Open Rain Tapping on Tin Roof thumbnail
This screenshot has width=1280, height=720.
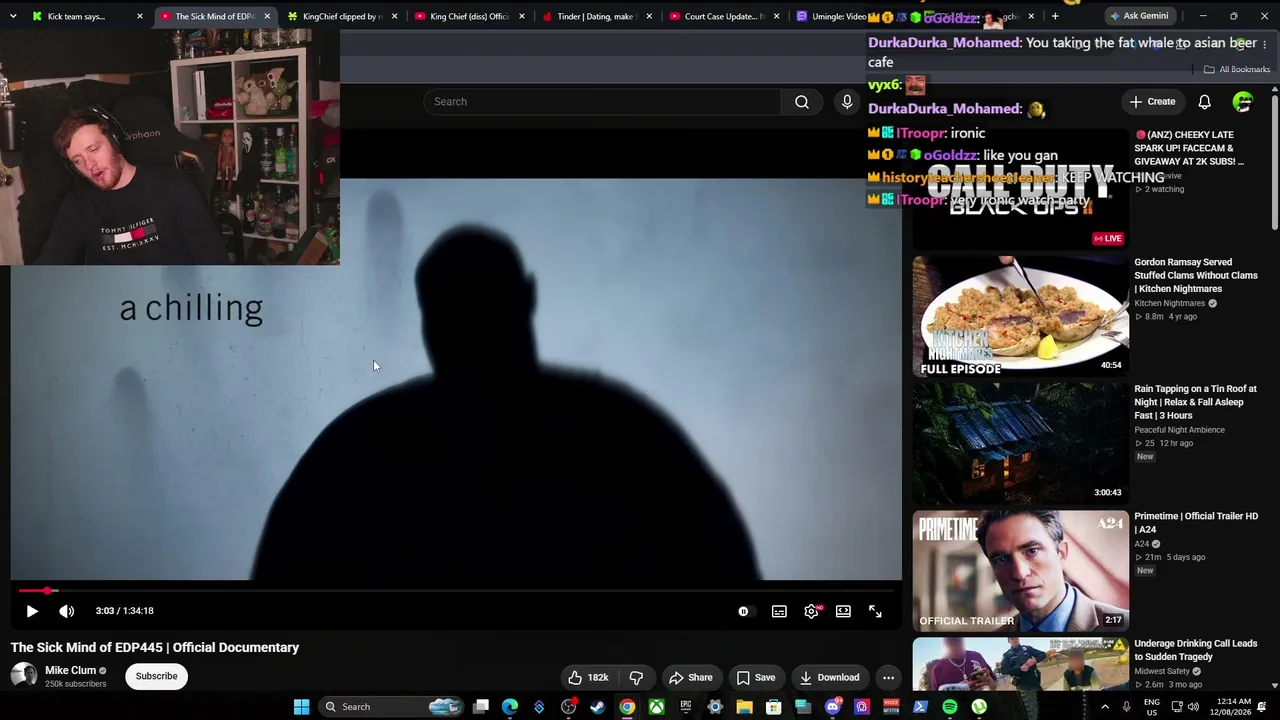pos(1020,443)
